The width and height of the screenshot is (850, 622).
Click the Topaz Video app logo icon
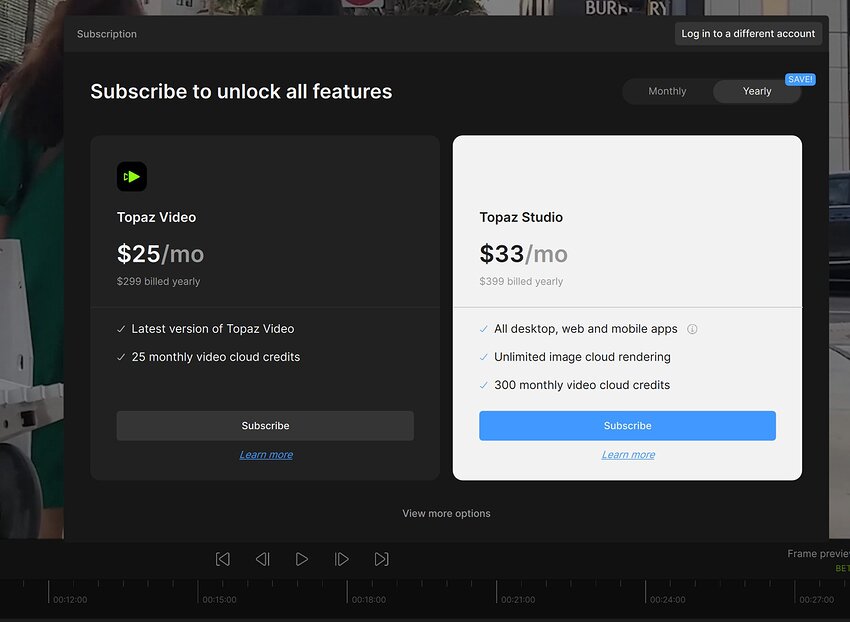132,176
